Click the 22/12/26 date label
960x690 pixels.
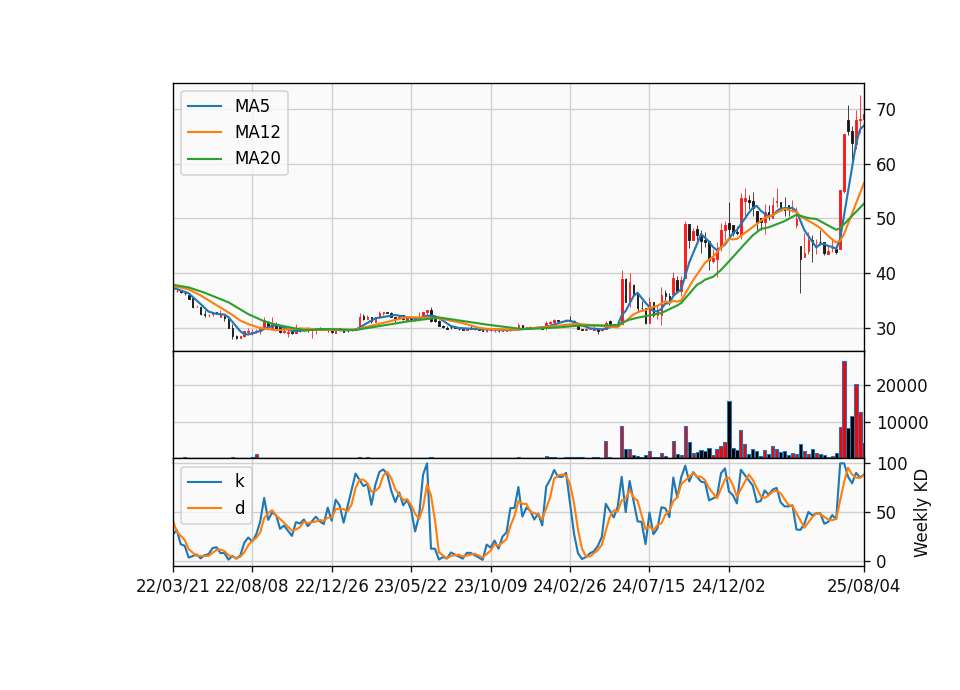click(332, 586)
